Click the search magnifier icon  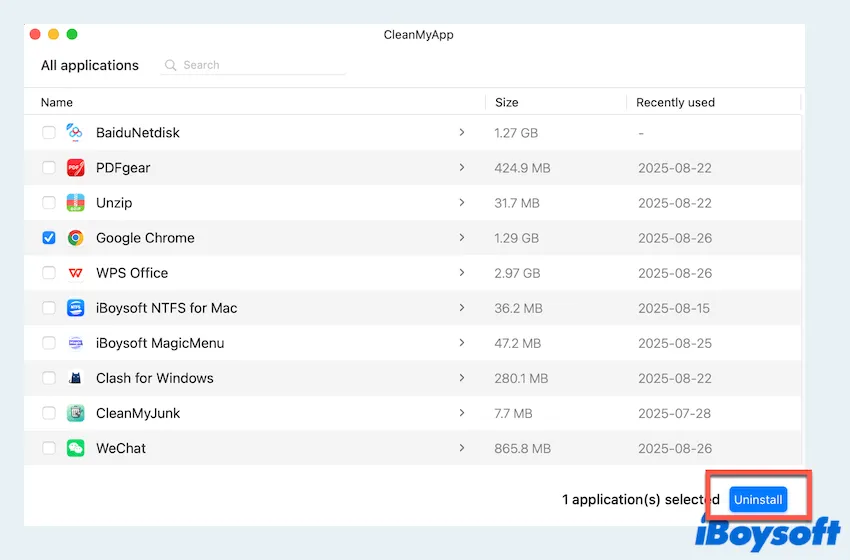coord(170,65)
